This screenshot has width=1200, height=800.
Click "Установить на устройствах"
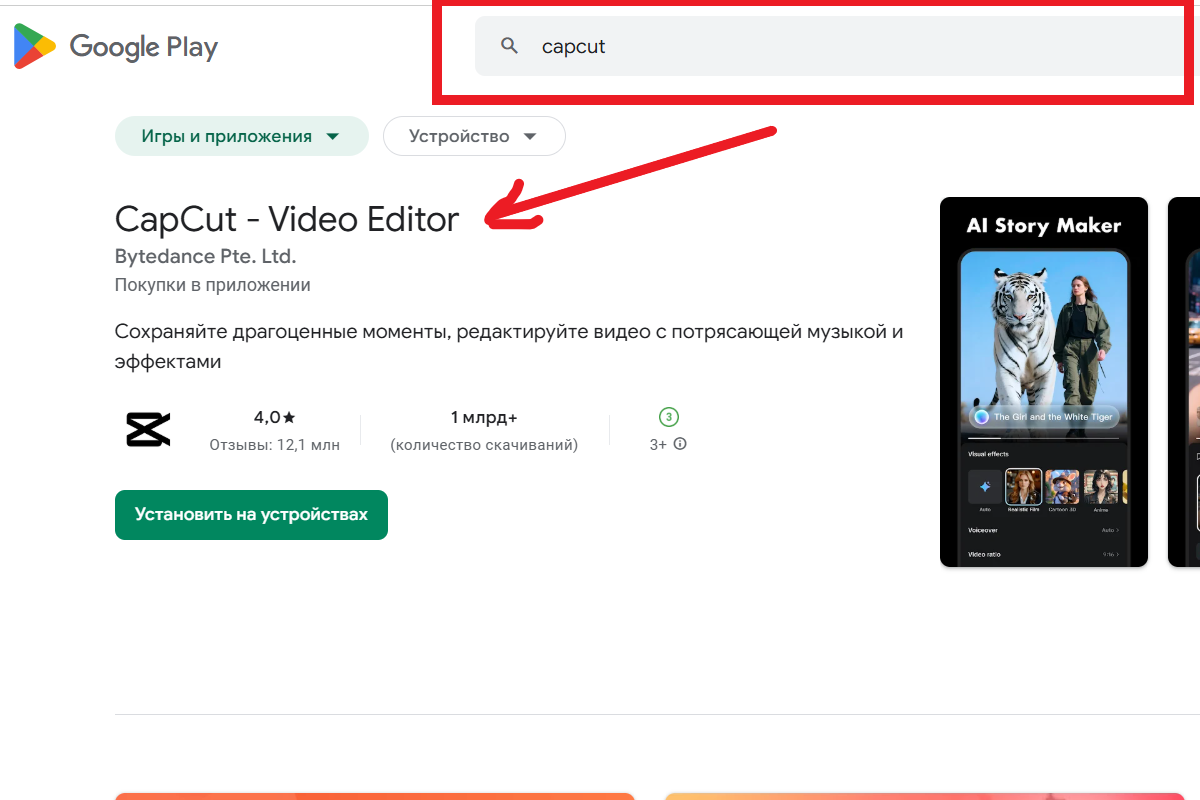251,515
